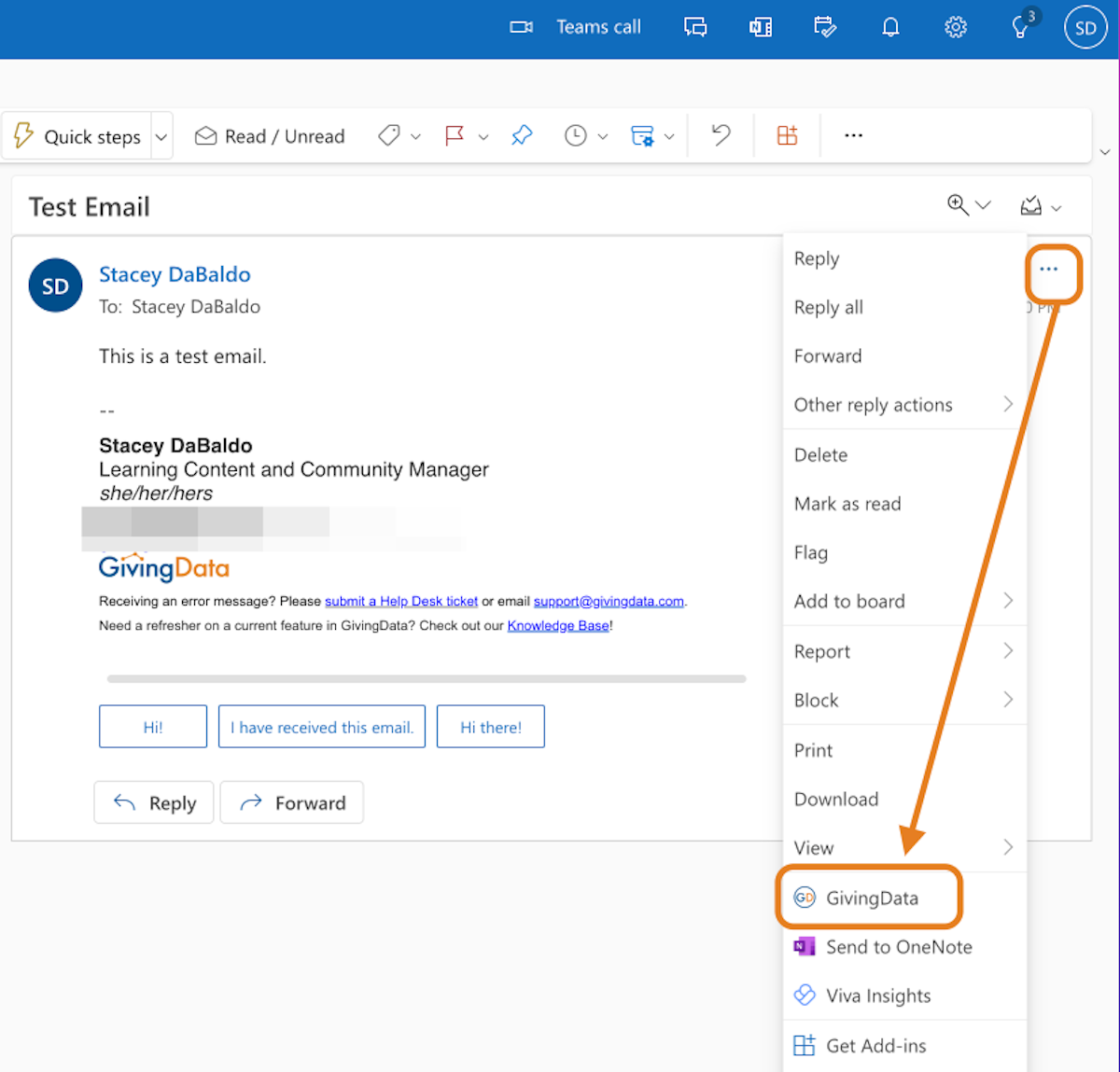Image resolution: width=1120 pixels, height=1072 pixels.
Task: Open SD account avatar menu
Action: pos(1085,28)
